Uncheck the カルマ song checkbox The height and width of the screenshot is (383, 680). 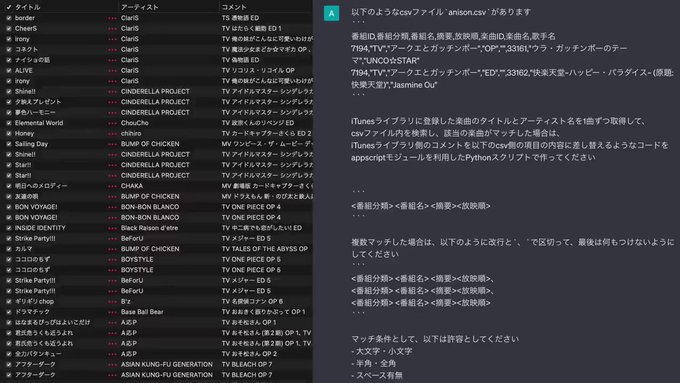(9, 249)
